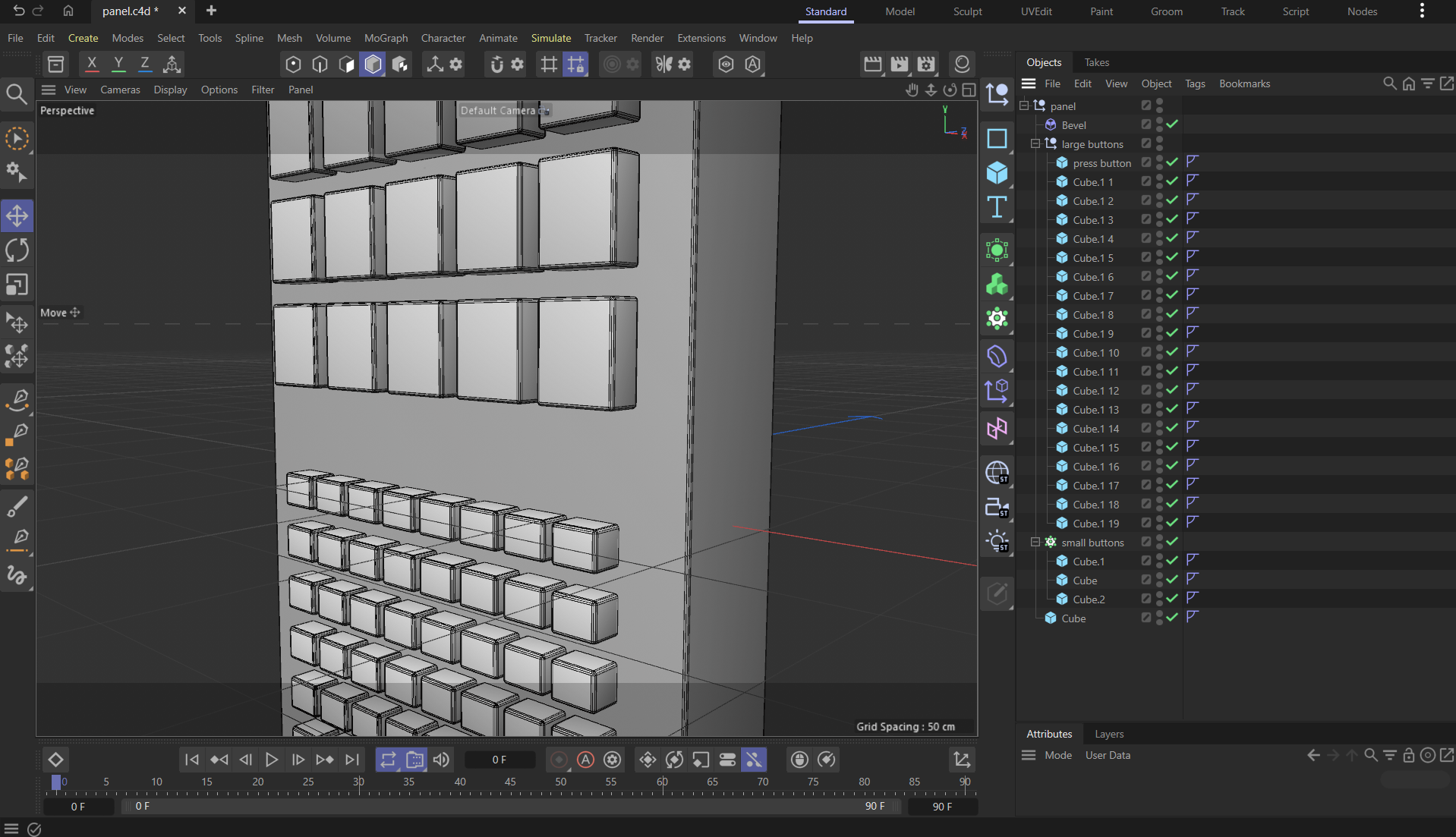
Task: Select the Points mode icon
Action: pos(293,65)
